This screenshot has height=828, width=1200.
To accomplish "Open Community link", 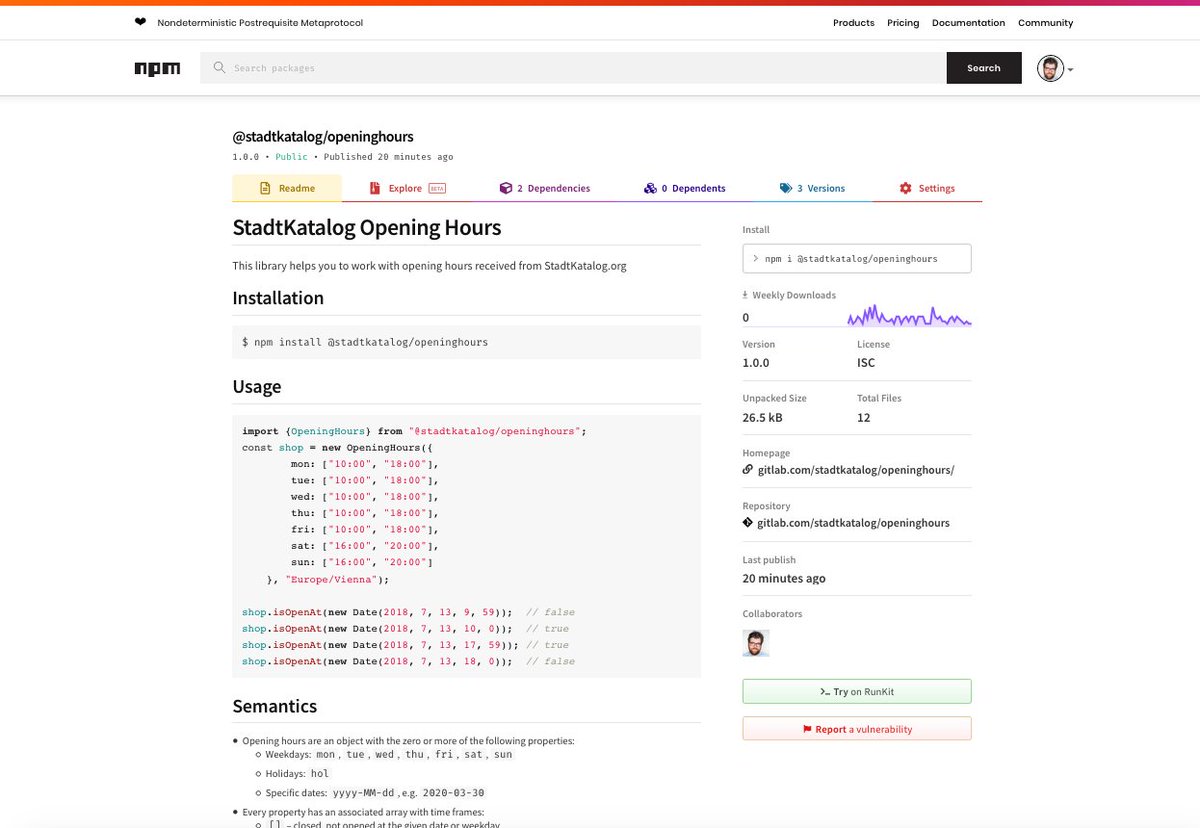I will click(1045, 23).
